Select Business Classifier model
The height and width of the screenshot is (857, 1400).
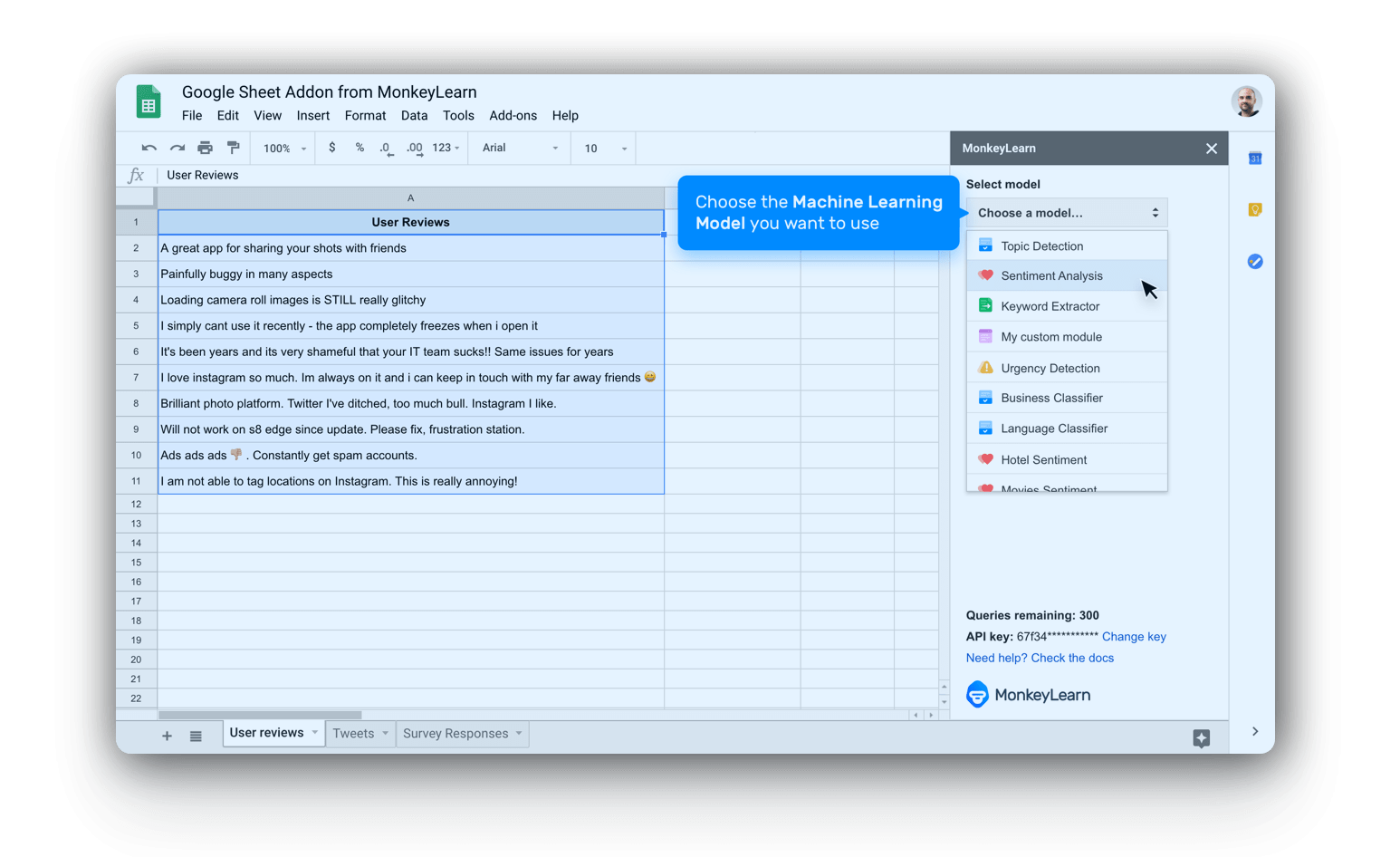point(1067,398)
